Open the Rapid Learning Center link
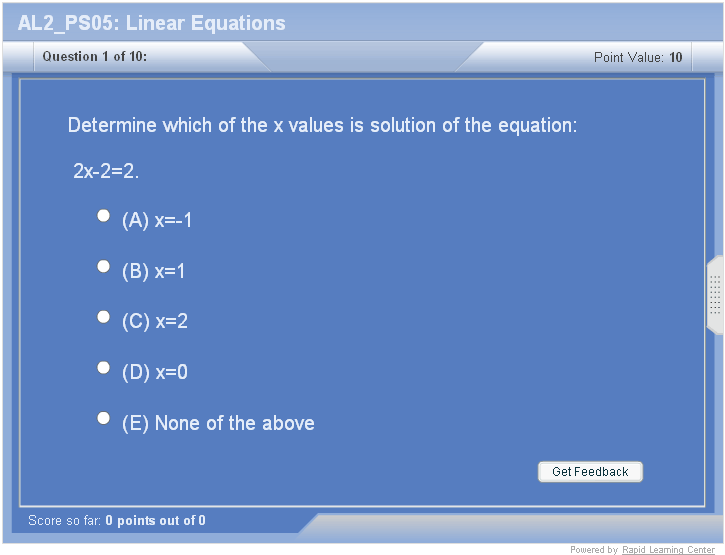 click(668, 549)
